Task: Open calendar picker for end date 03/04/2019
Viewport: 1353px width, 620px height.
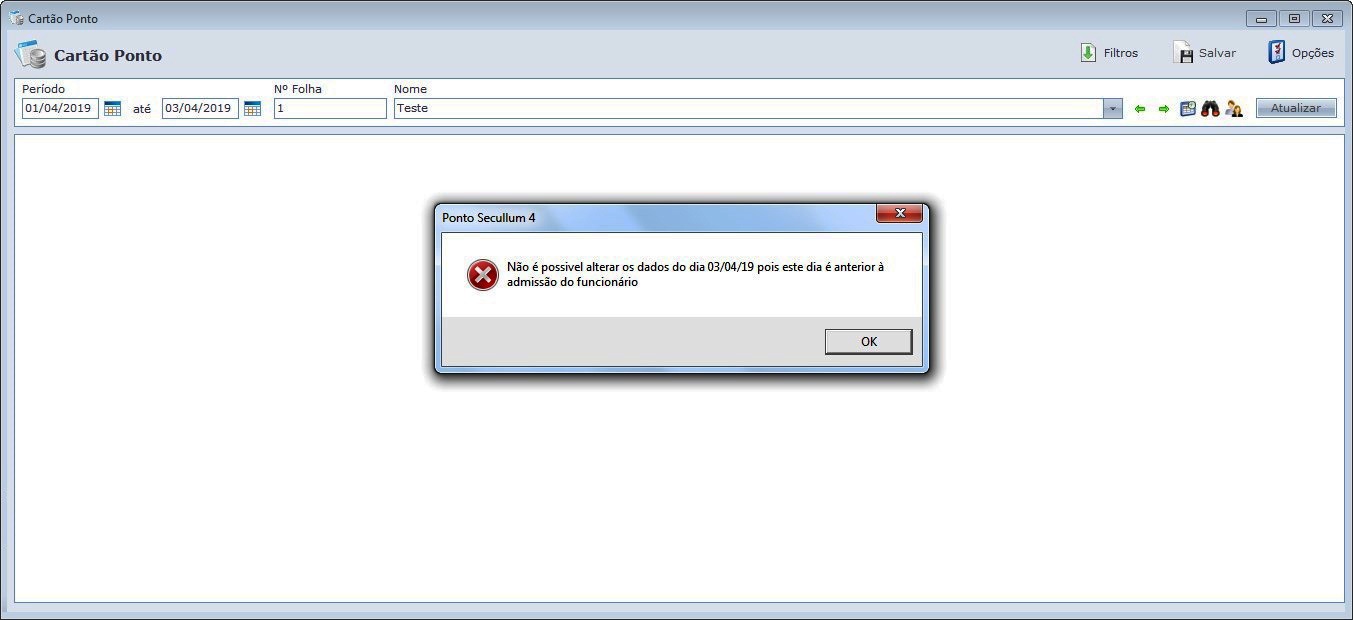Action: [252, 108]
